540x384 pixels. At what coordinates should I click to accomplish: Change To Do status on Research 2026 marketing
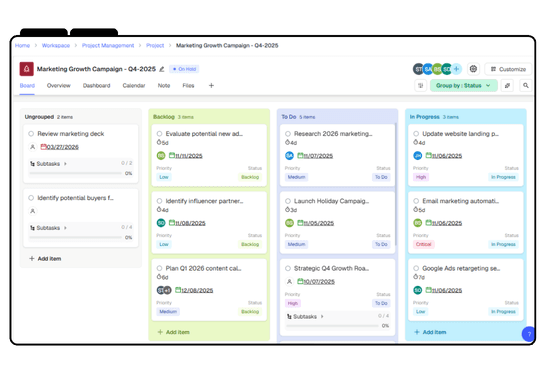[381, 177]
